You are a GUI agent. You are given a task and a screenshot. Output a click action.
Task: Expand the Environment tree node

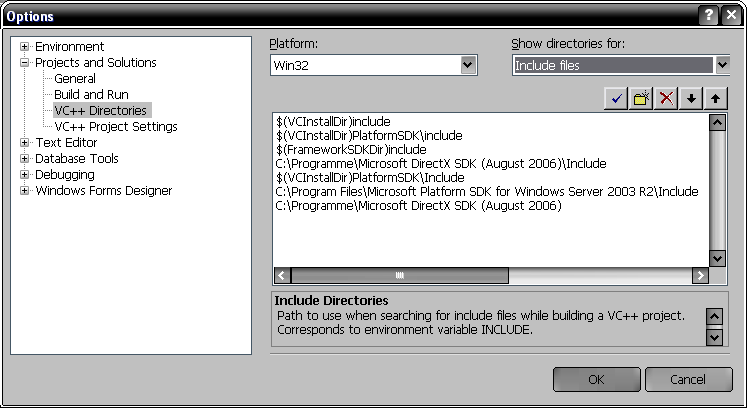click(25, 47)
